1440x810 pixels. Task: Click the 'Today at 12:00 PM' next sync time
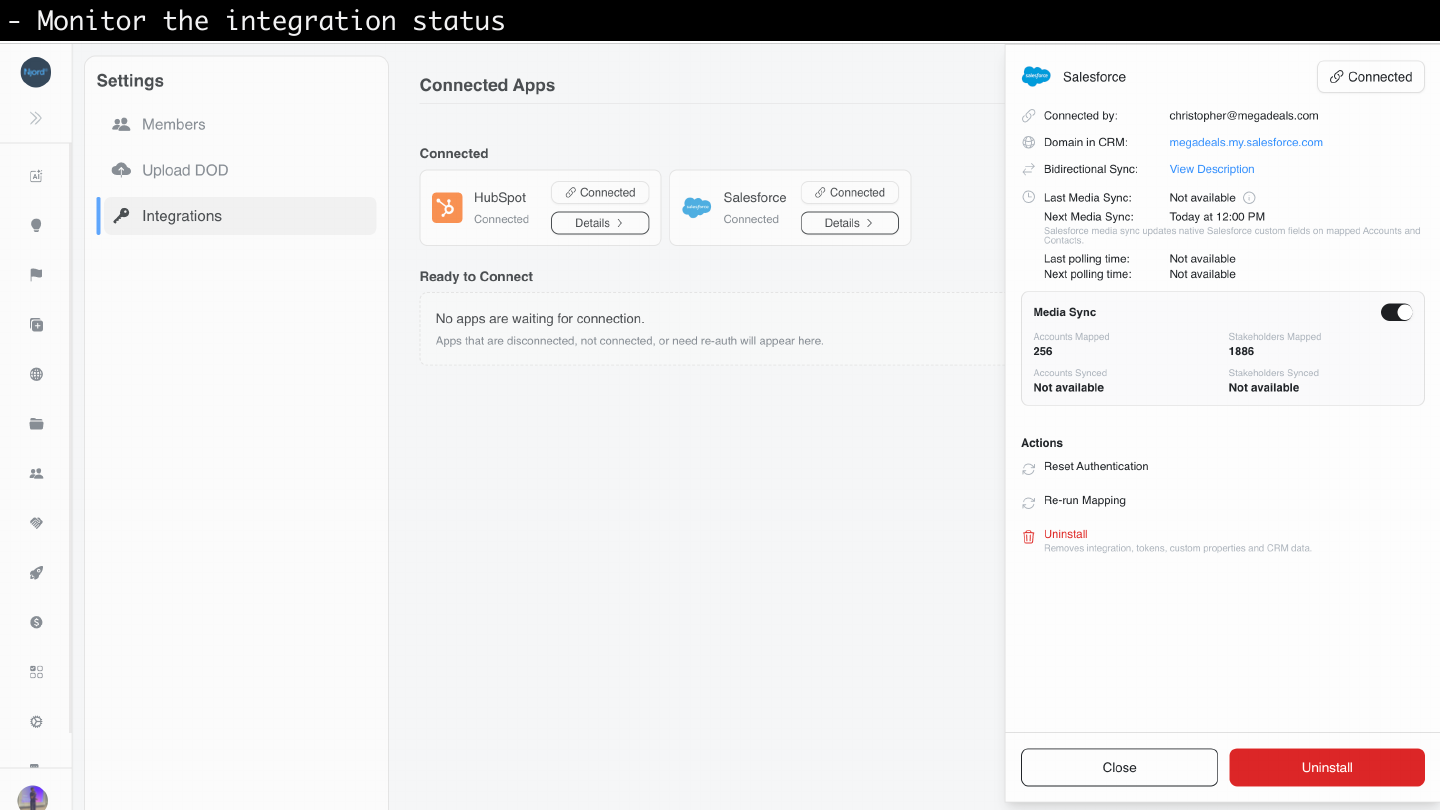pos(1217,216)
